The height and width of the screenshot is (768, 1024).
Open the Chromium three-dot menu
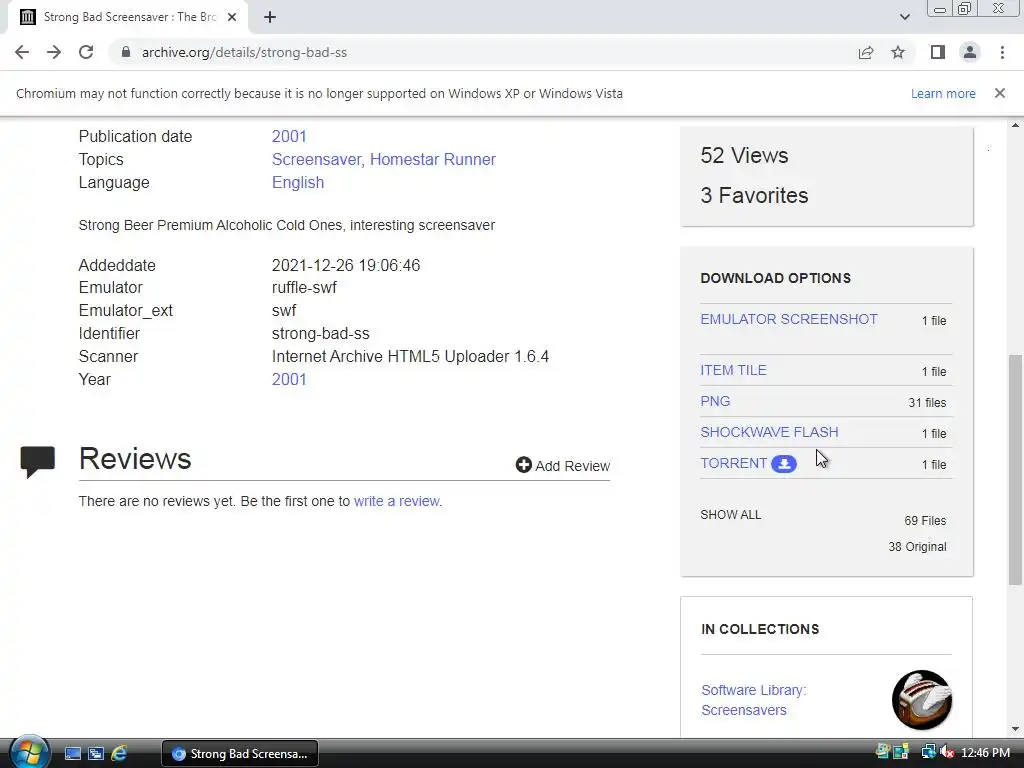(1002, 52)
